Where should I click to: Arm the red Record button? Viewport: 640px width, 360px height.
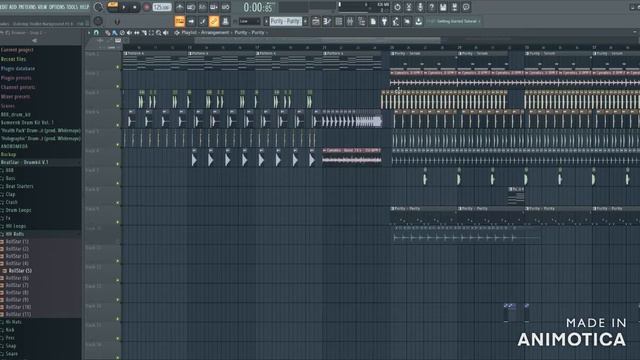[146, 7]
